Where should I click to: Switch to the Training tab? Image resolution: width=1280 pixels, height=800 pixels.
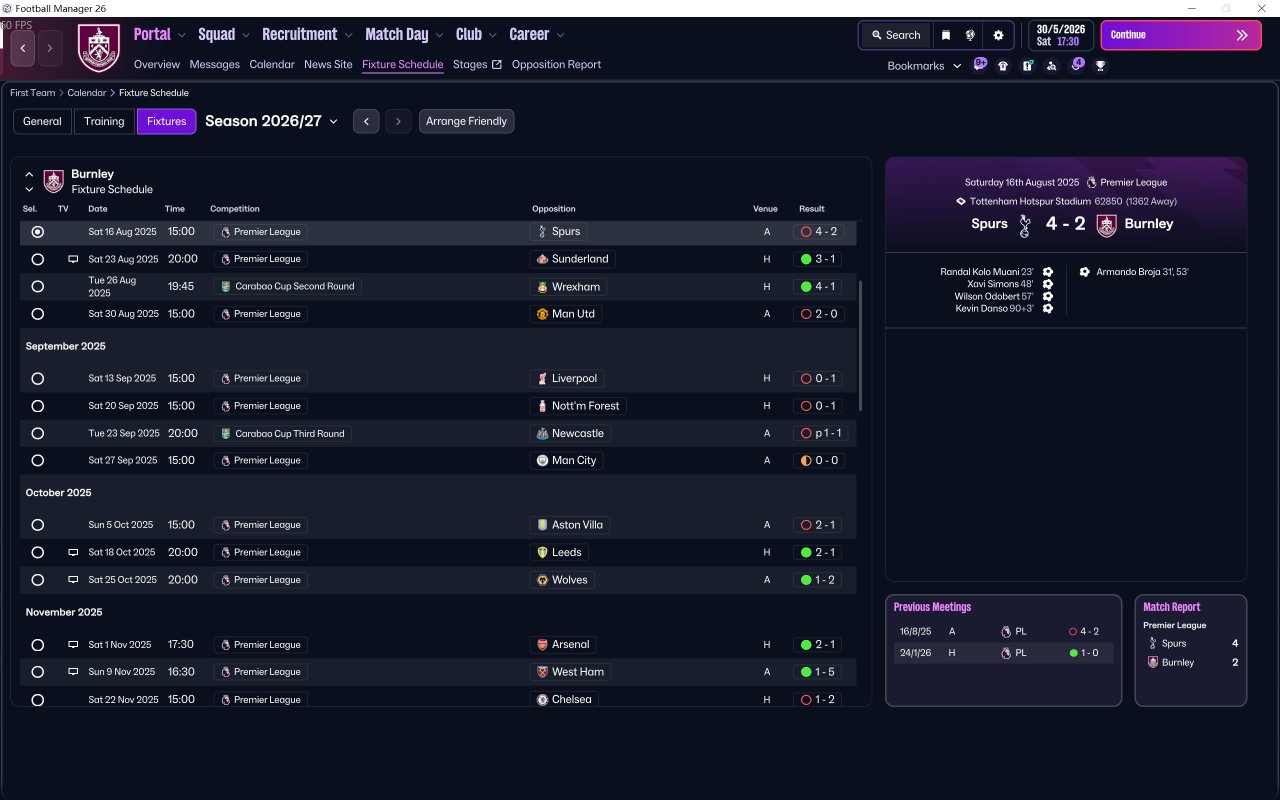[104, 121]
